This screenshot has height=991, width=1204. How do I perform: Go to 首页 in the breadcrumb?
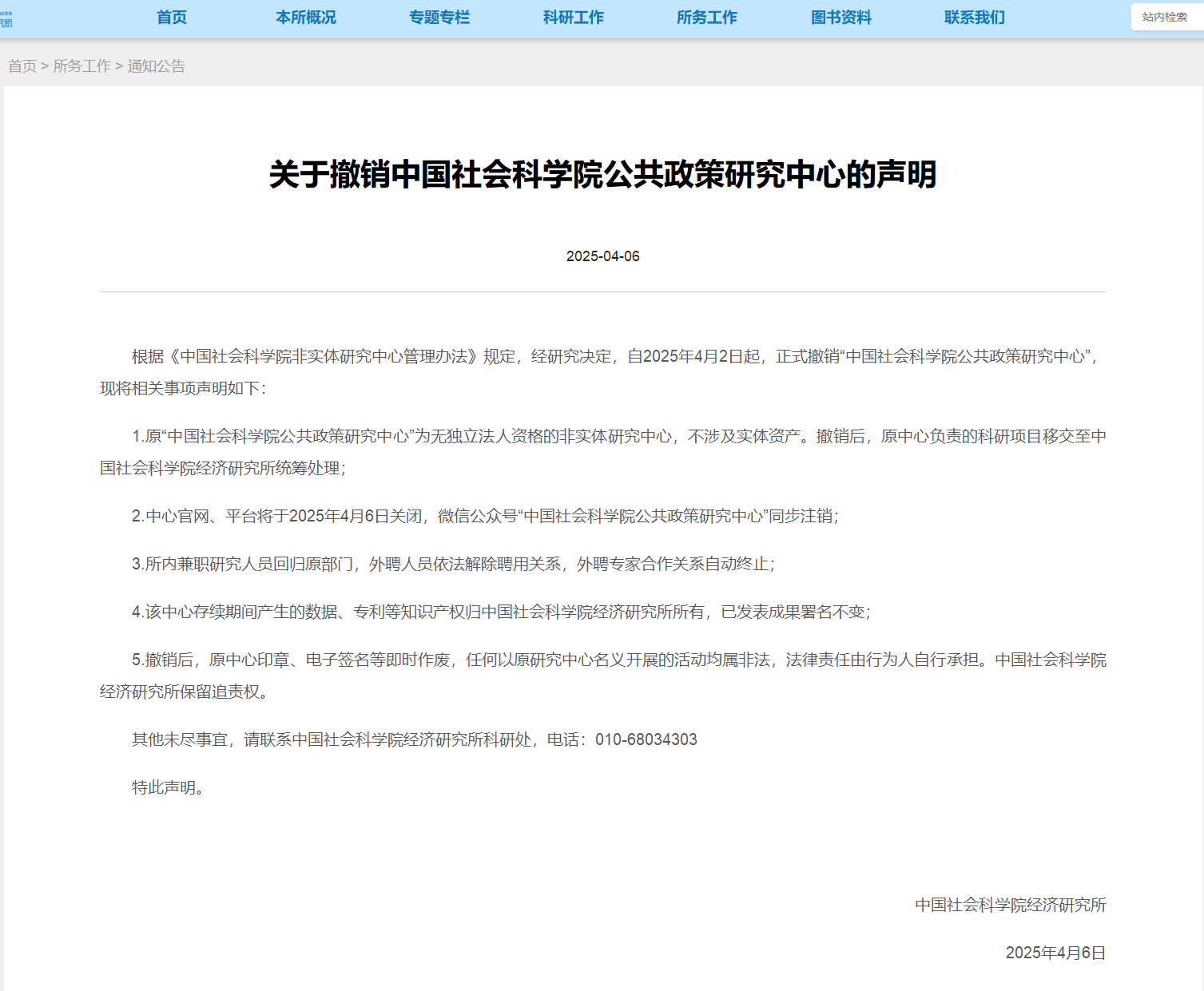click(x=22, y=66)
